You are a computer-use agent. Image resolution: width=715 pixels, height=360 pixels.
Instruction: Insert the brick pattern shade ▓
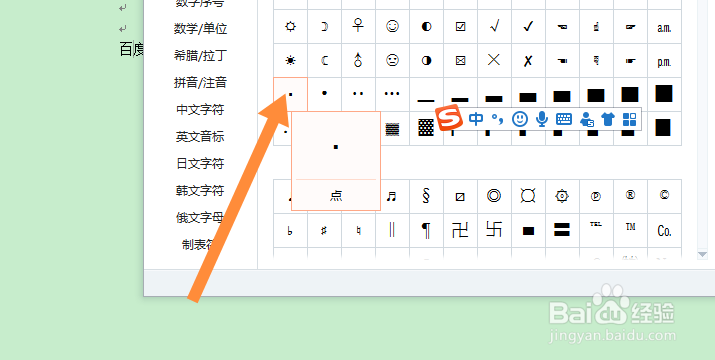click(x=426, y=128)
